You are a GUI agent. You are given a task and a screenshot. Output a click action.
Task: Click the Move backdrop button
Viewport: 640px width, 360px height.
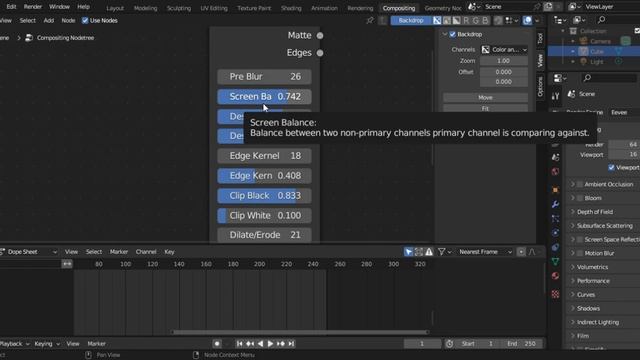pos(485,98)
